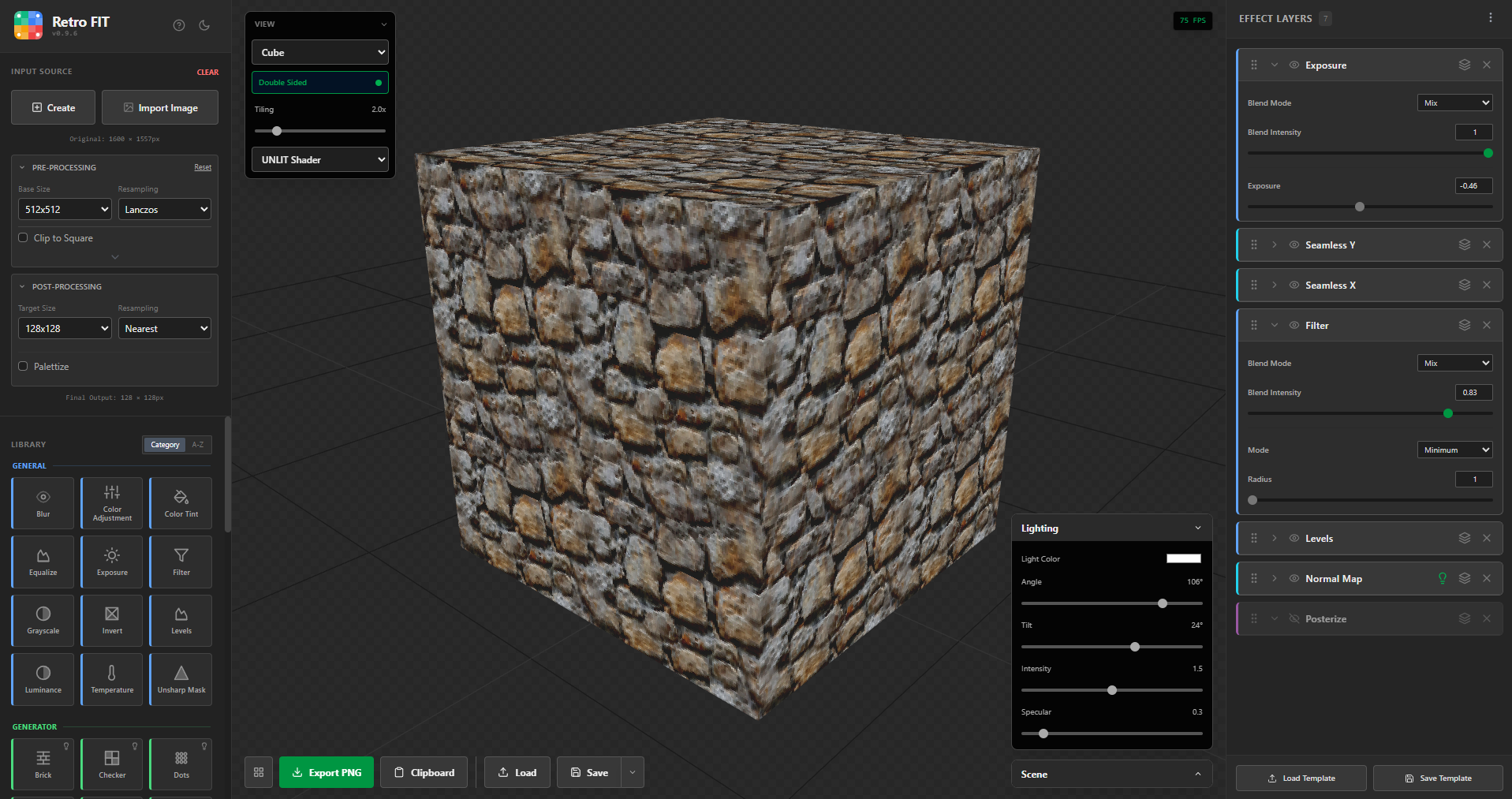Remove the Seamless Y effect layer
Viewport: 1512px width, 799px height.
[1487, 245]
